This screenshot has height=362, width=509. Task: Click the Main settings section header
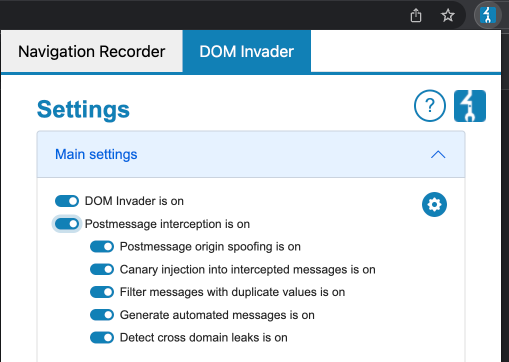[x=251, y=154]
